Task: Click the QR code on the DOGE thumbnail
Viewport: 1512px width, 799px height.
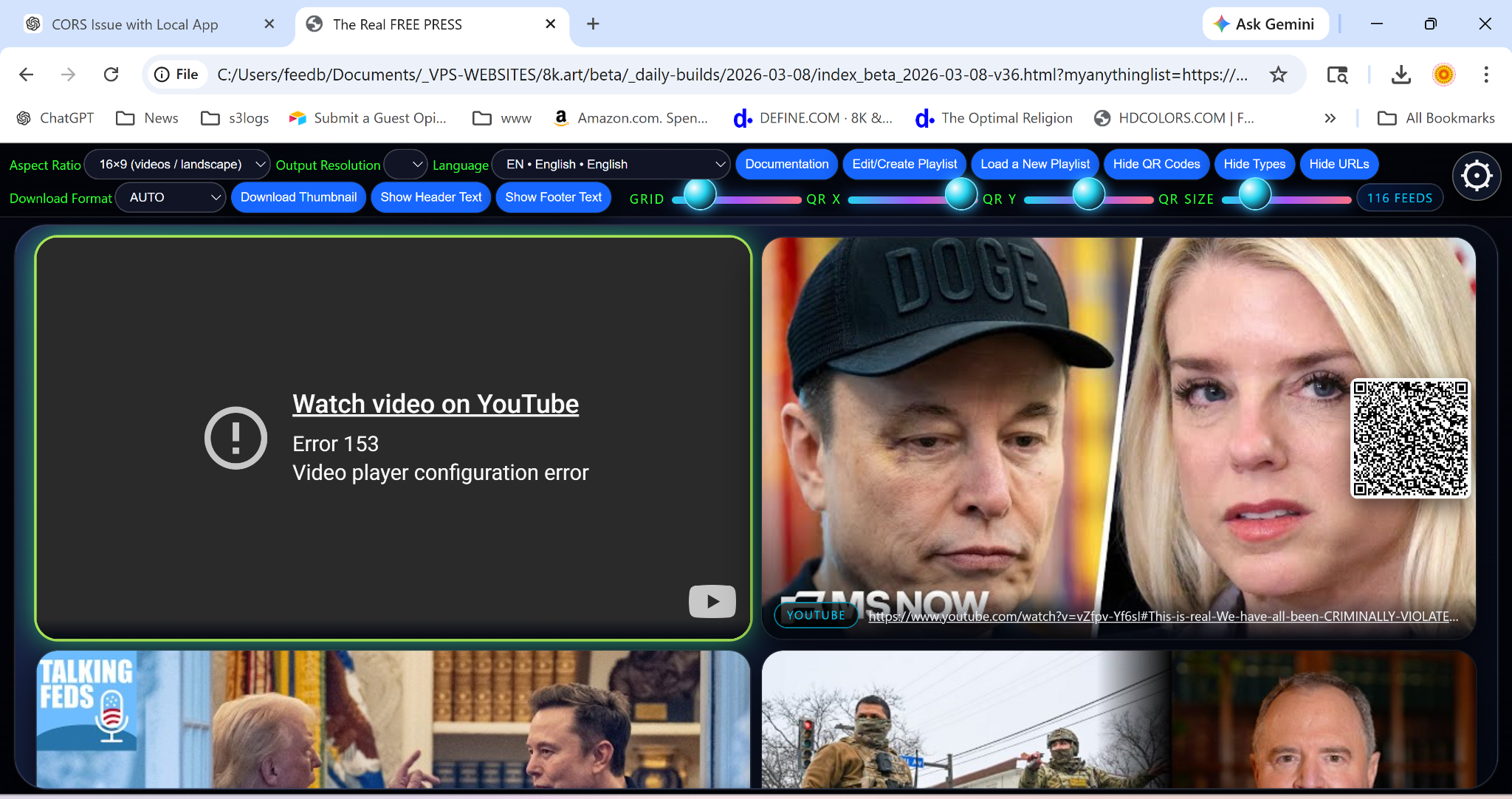Action: [1410, 439]
